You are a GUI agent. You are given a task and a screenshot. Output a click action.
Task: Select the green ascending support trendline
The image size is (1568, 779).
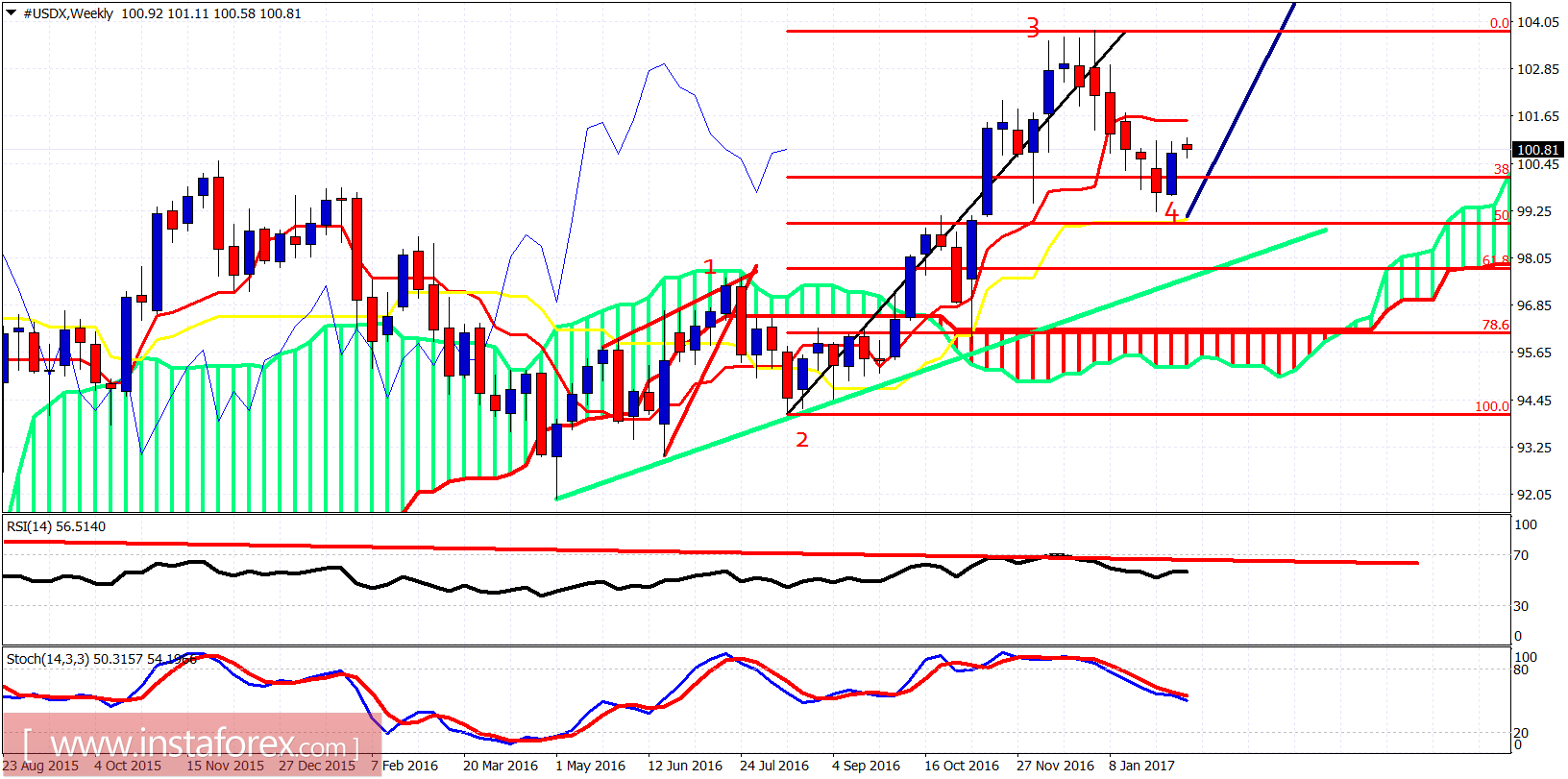point(942,364)
